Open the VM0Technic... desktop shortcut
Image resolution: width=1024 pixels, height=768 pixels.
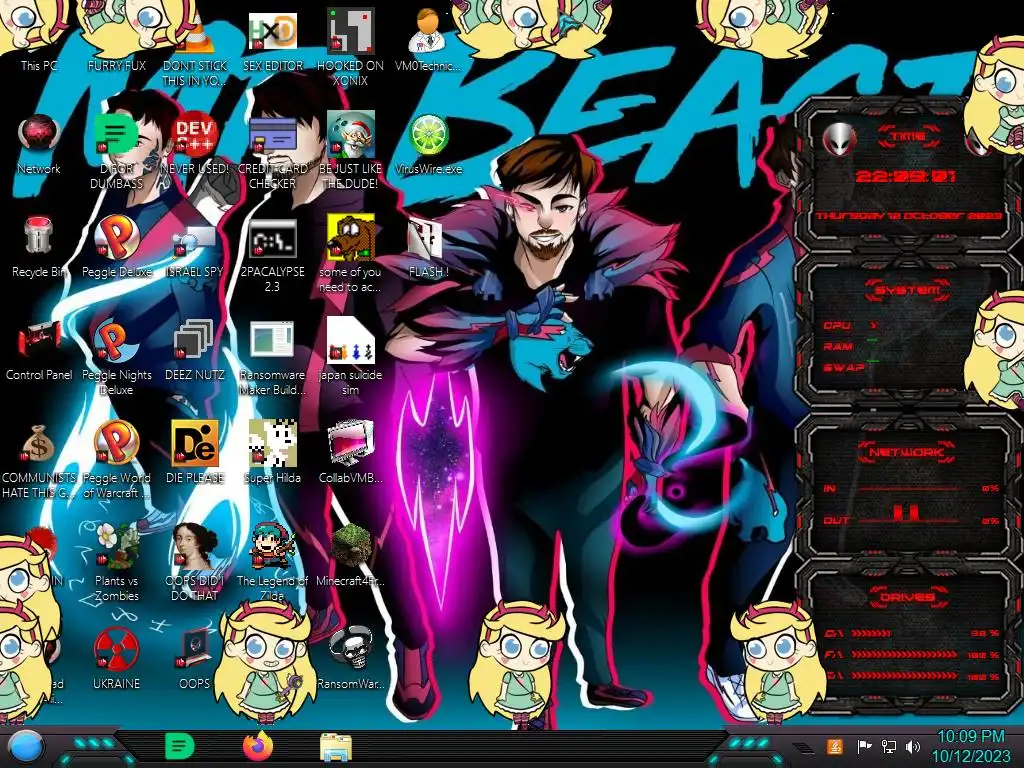tap(428, 39)
